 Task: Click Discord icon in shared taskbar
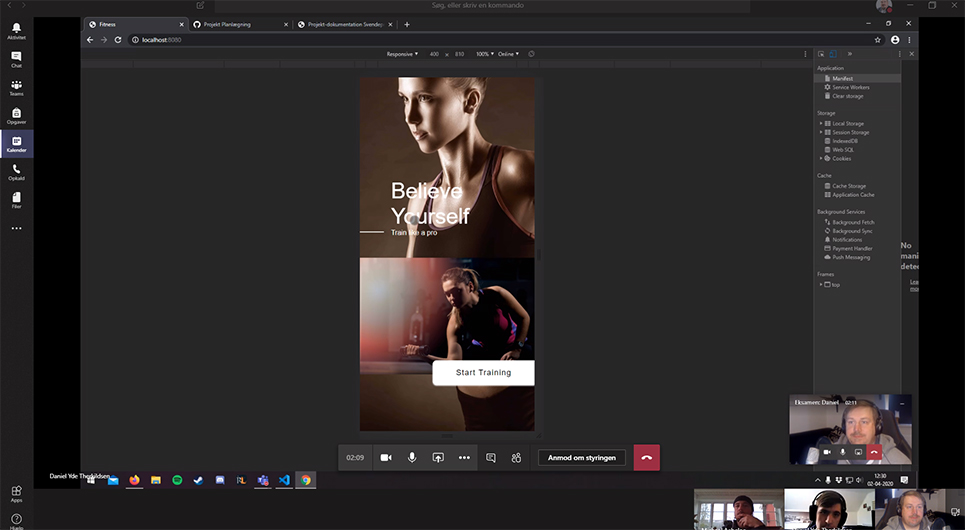pyautogui.click(x=220, y=480)
